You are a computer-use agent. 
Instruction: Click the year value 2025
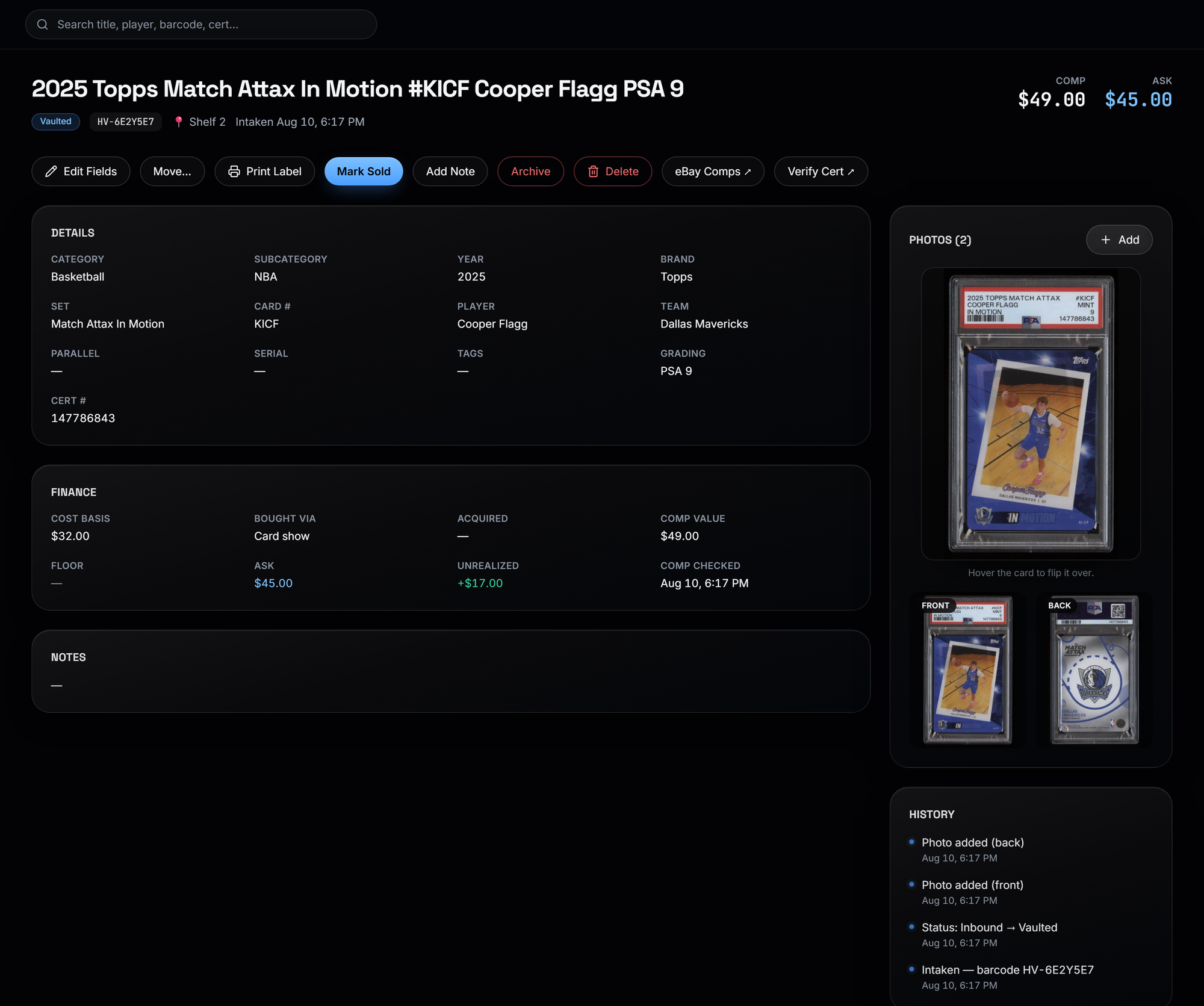(471, 277)
